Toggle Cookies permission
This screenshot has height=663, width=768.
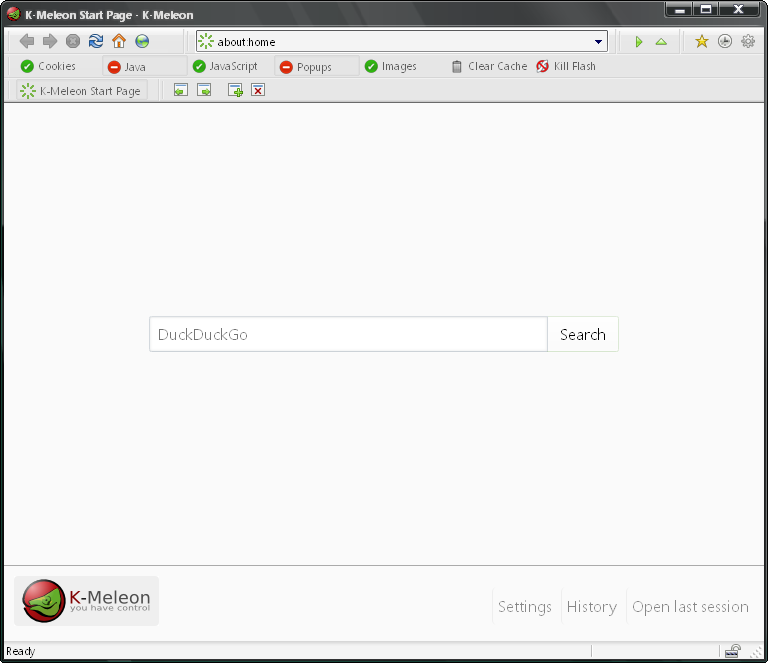[x=48, y=66]
